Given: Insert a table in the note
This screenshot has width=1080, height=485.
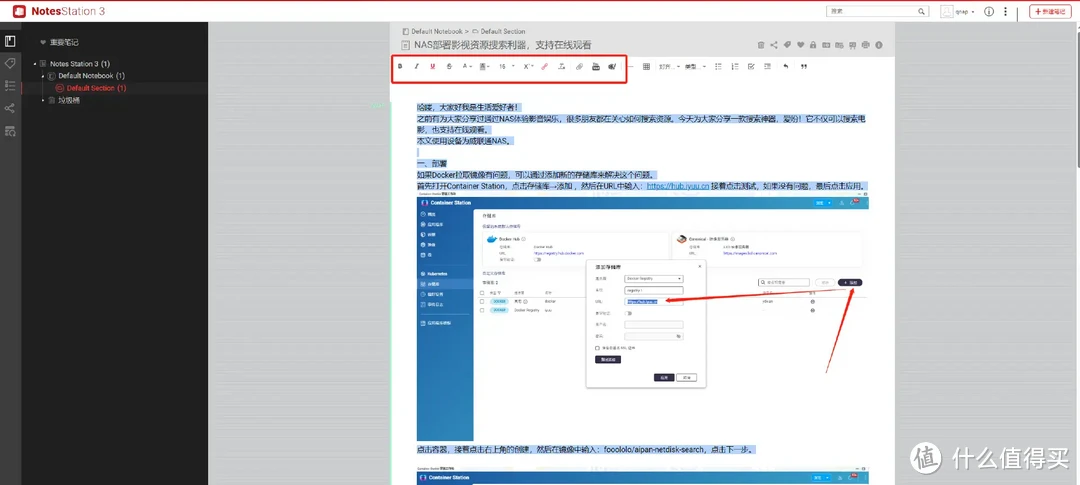Looking at the screenshot, I should pyautogui.click(x=646, y=66).
